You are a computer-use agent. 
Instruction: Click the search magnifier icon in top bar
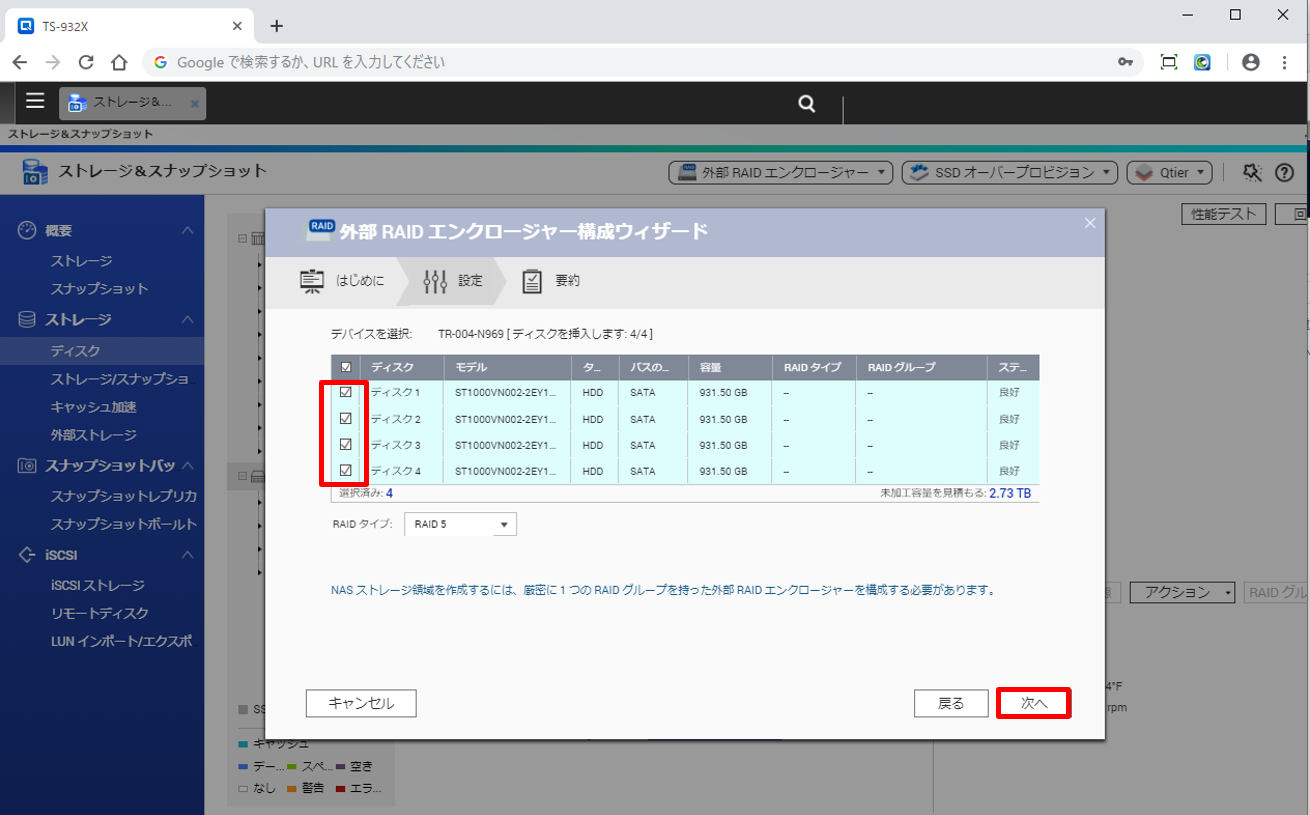(806, 103)
